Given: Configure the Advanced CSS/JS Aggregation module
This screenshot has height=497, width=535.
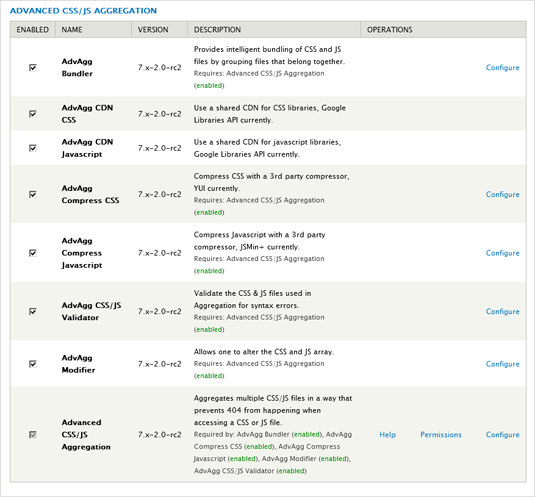Looking at the screenshot, I should [503, 435].
